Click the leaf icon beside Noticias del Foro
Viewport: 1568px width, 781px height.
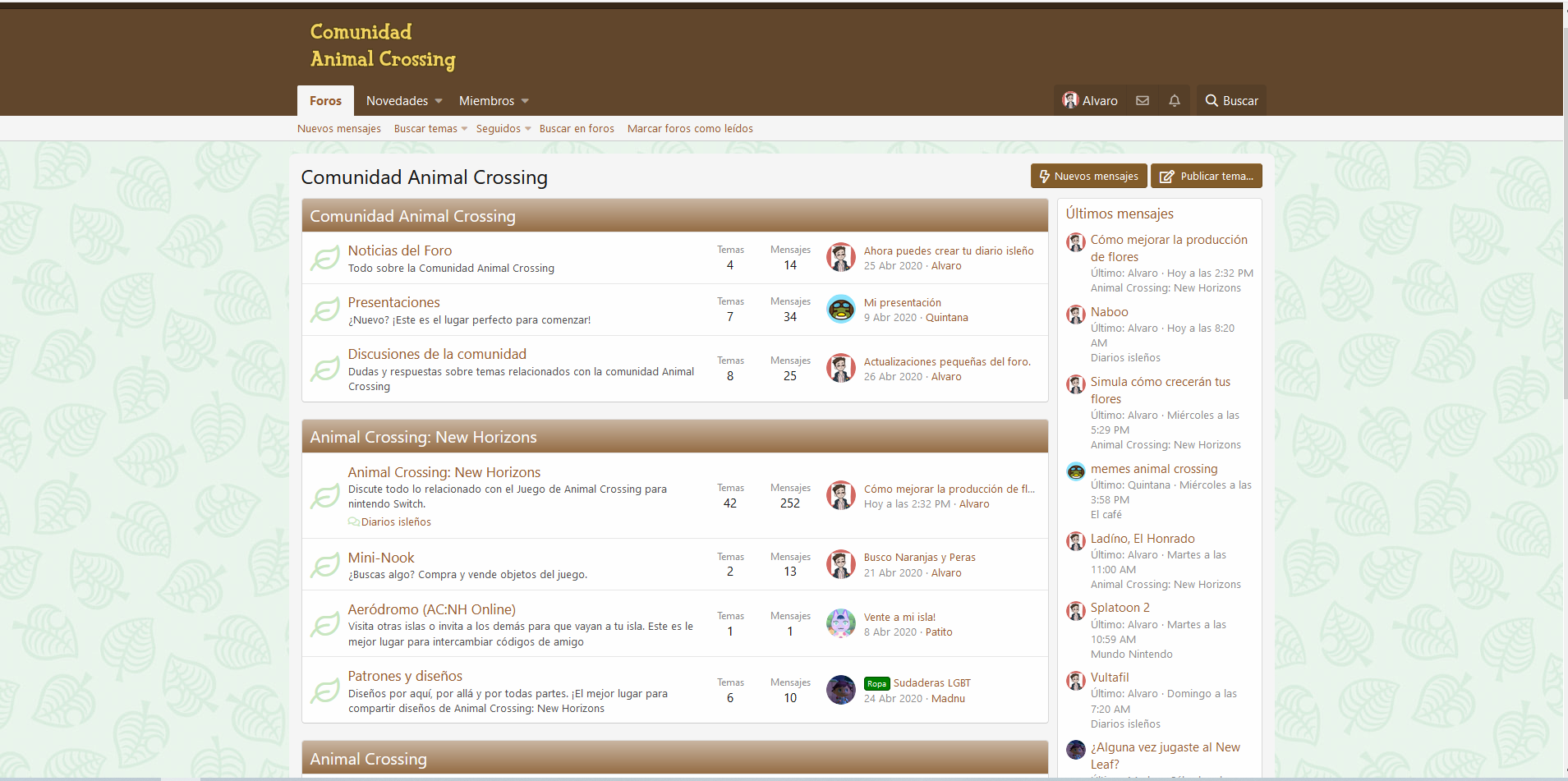pos(325,259)
